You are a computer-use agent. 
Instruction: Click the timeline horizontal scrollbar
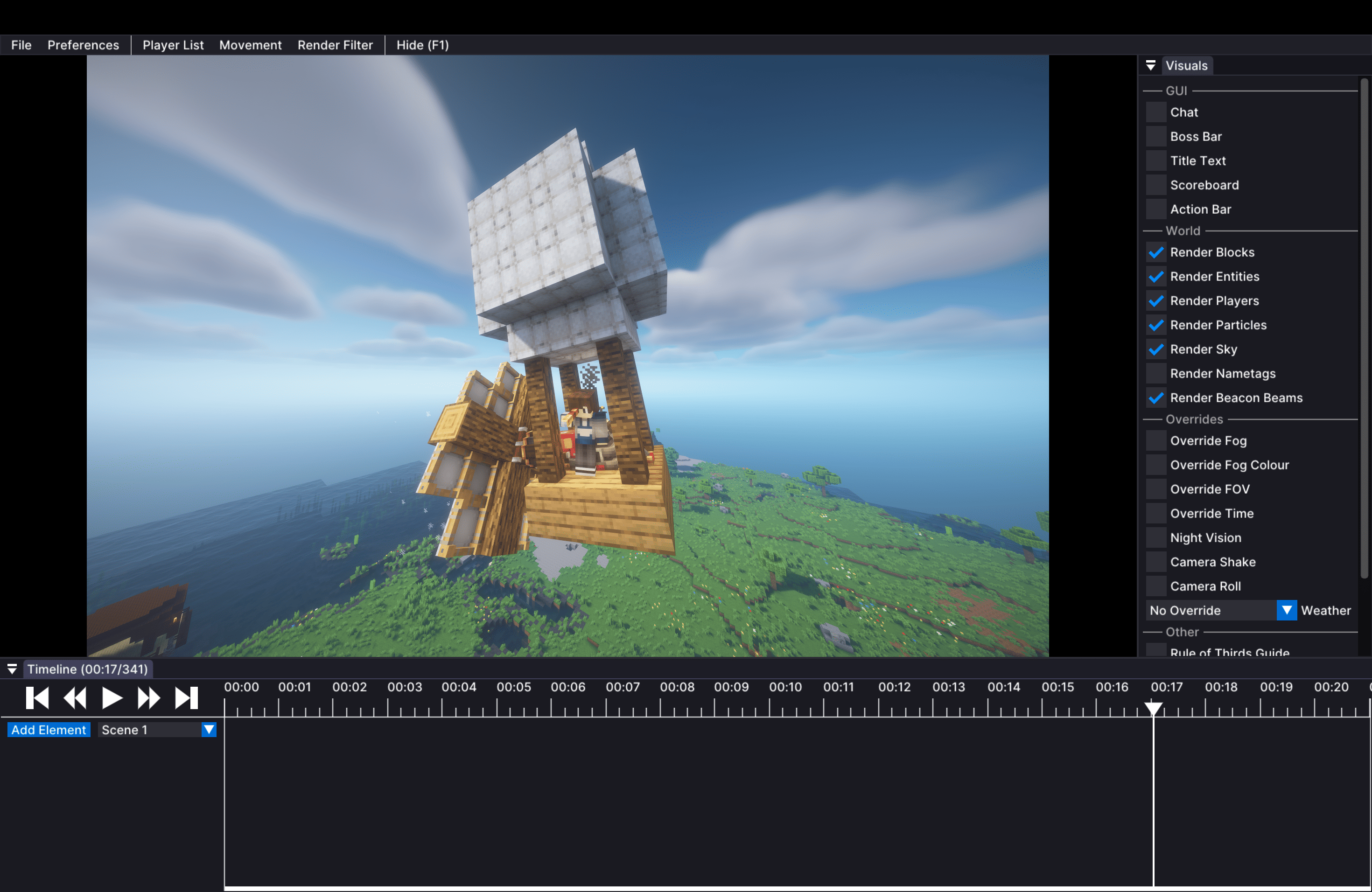(797, 889)
